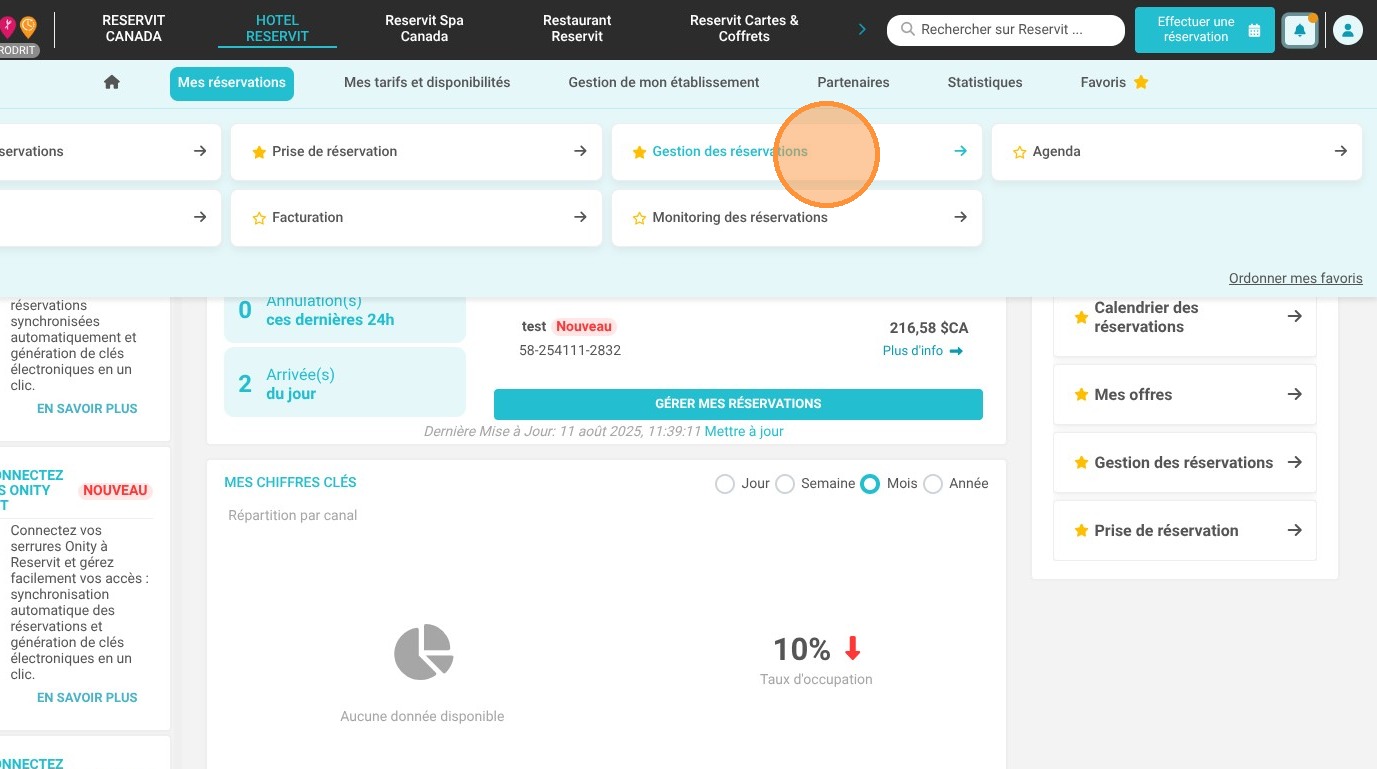Click the star beside Mes offres
This screenshot has width=1377, height=769.
point(1081,395)
